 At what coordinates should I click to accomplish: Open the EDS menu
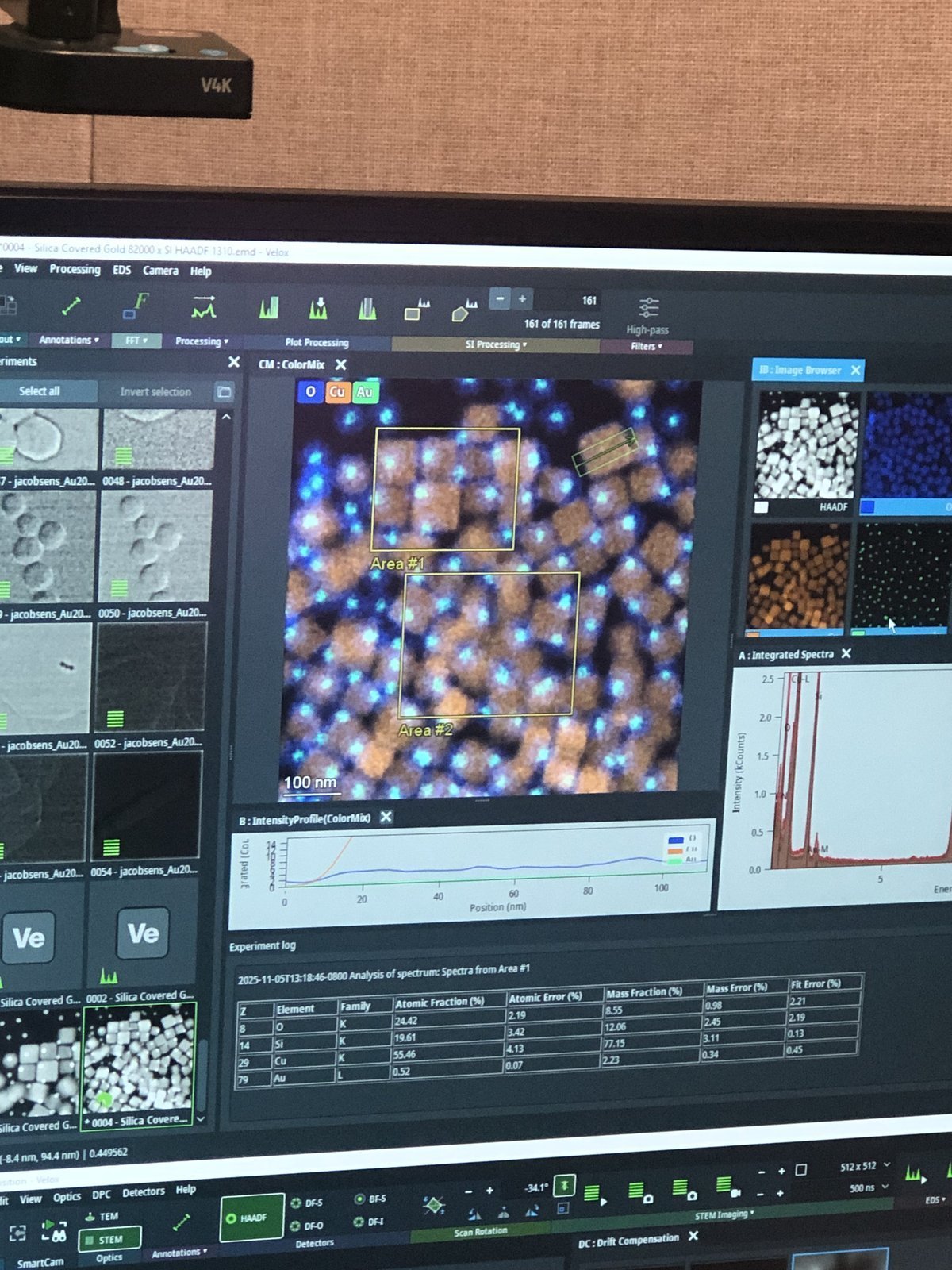[121, 270]
